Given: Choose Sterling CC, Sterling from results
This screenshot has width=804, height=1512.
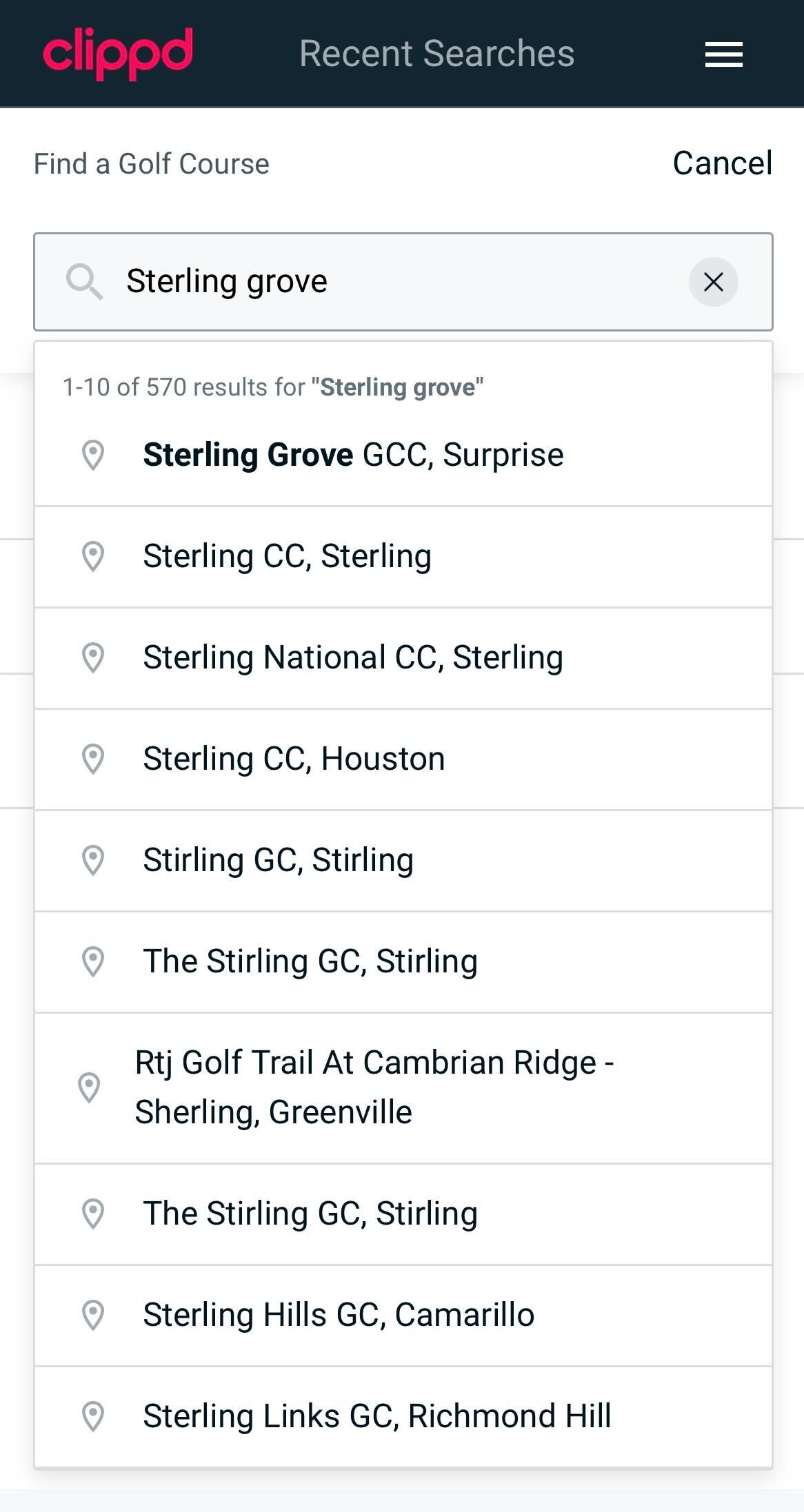Looking at the screenshot, I should click(x=287, y=556).
